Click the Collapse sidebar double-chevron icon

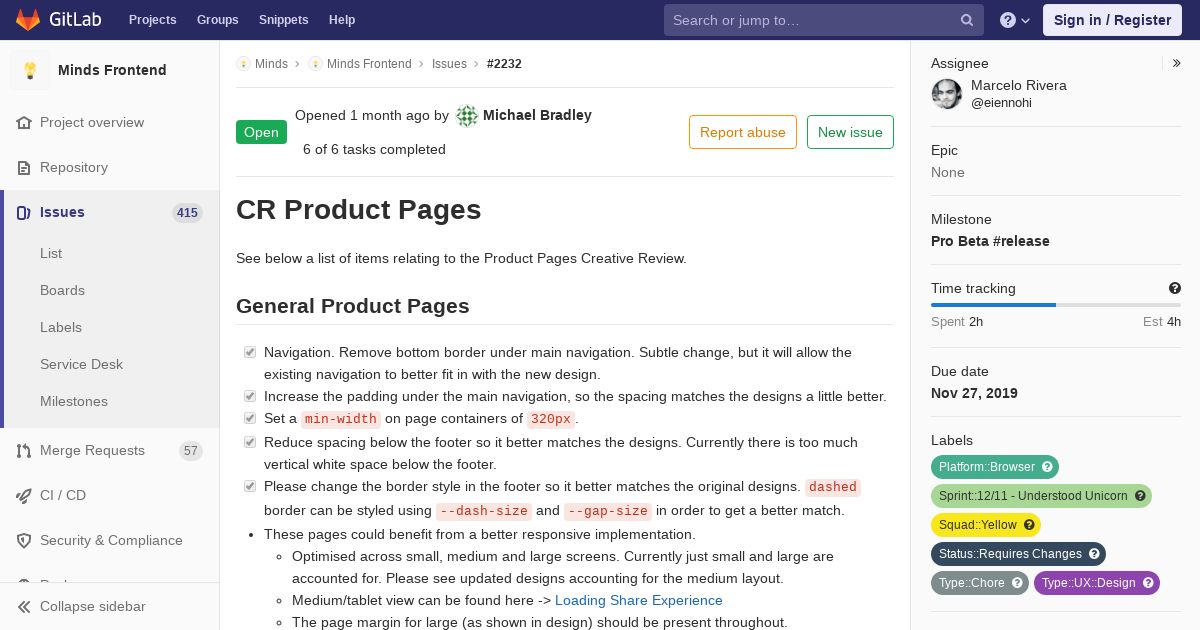24,606
